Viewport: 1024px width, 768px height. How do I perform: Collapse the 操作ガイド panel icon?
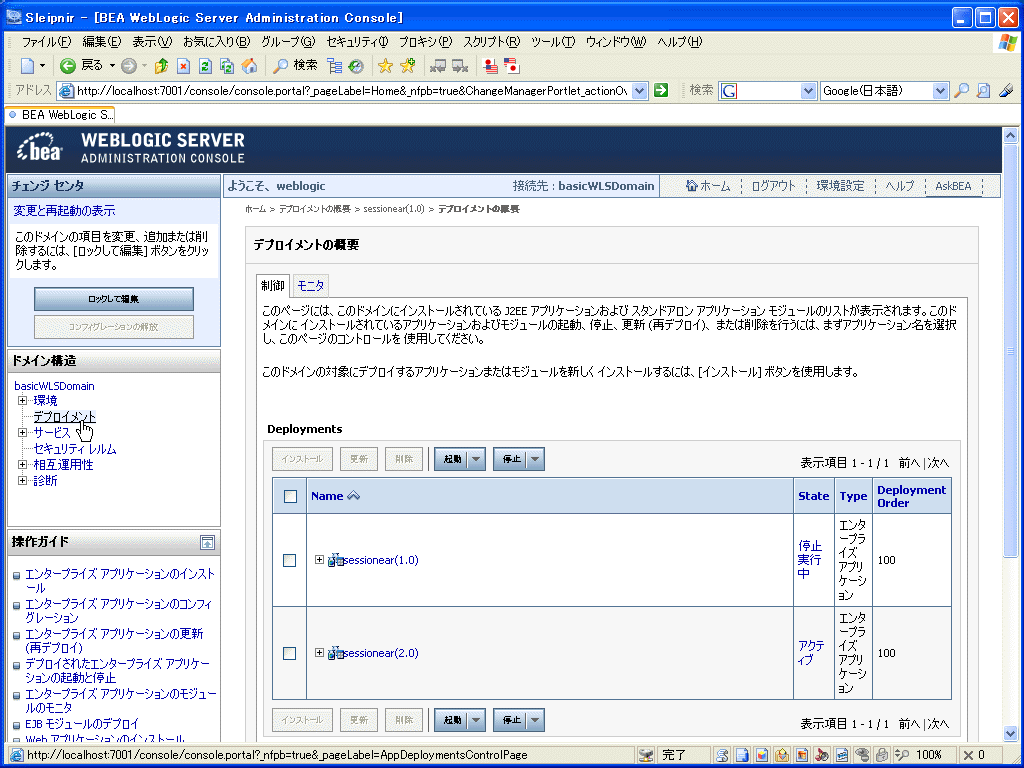[207, 542]
